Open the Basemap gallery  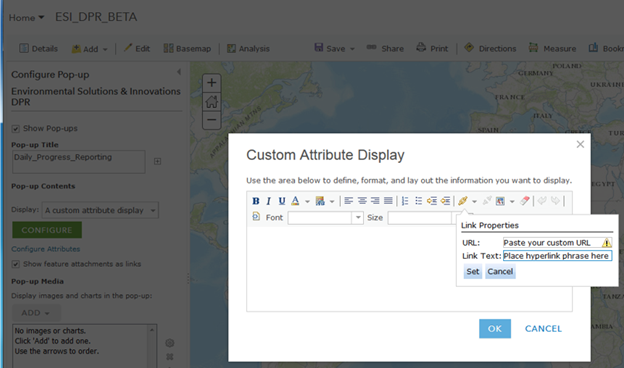click(187, 49)
